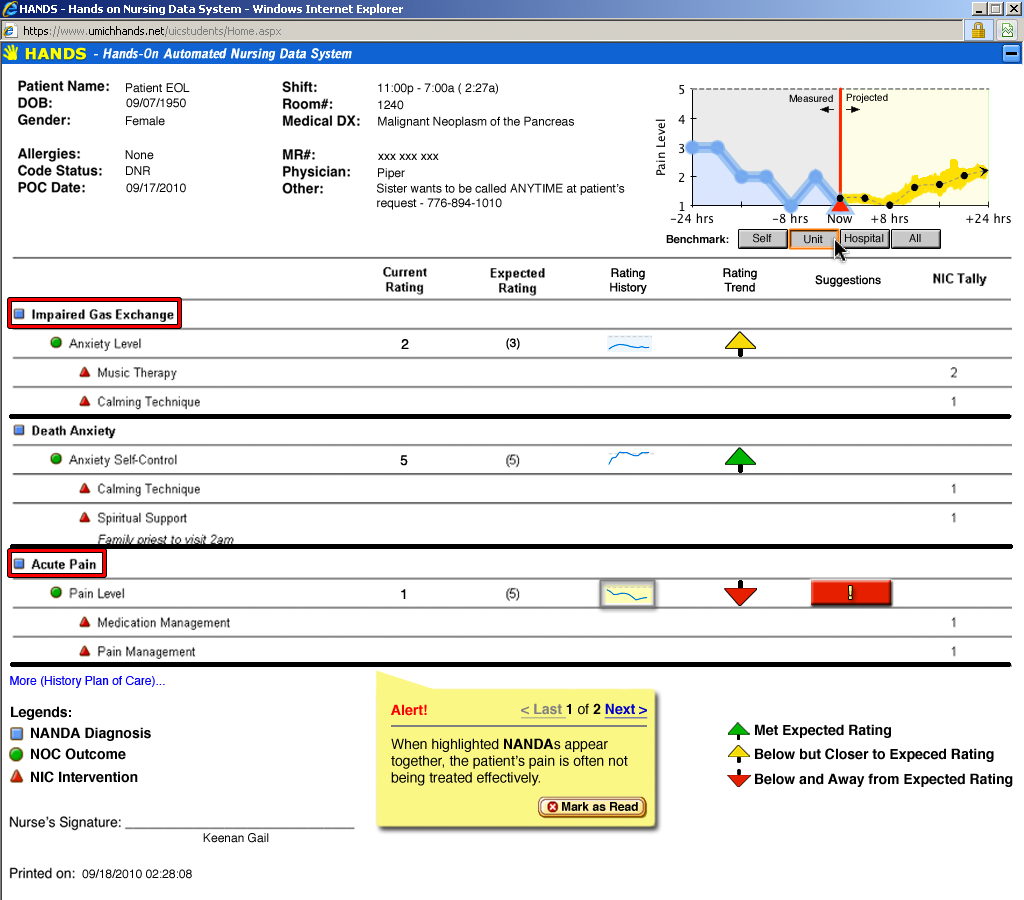Click the Family priest to visit 2am note
This screenshot has height=900, width=1024.
coord(165,539)
